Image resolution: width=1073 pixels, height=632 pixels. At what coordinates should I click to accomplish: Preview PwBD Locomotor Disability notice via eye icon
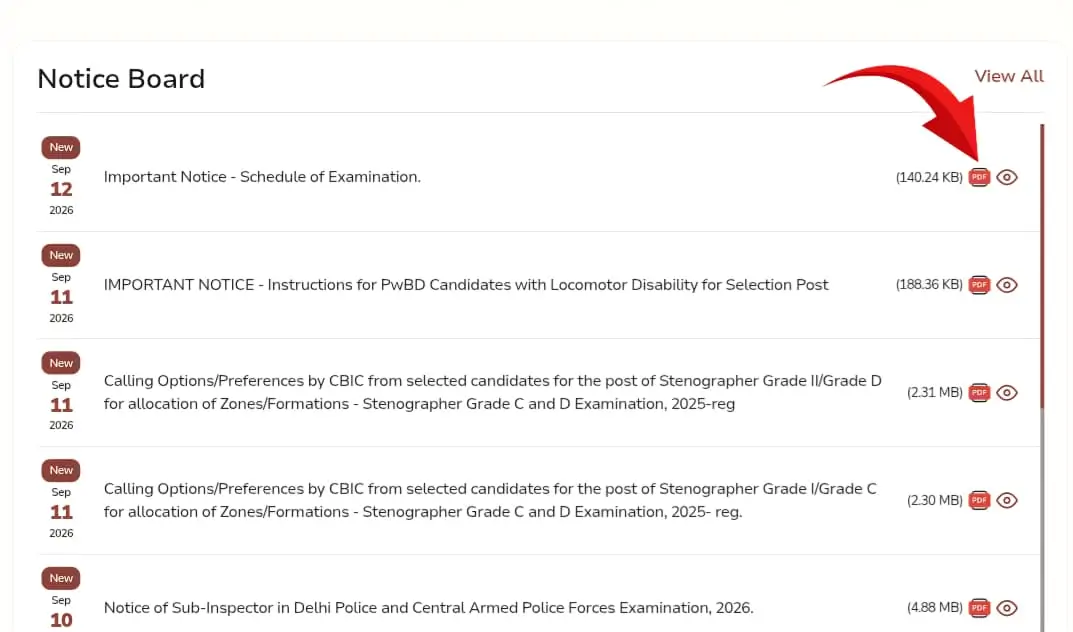1007,285
